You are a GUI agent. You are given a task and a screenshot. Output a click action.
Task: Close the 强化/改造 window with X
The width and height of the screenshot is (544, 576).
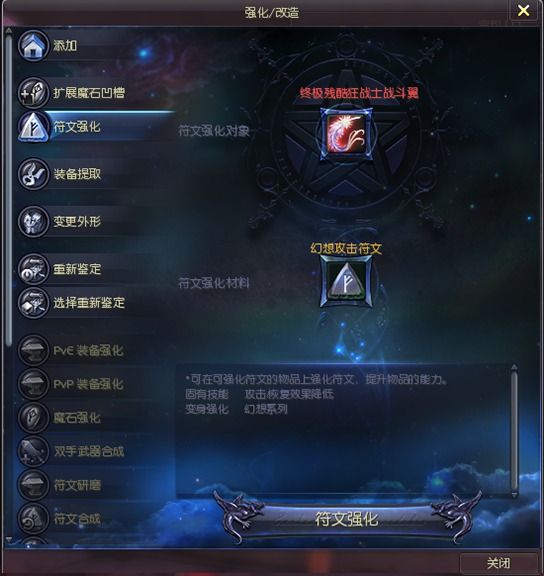[x=523, y=10]
